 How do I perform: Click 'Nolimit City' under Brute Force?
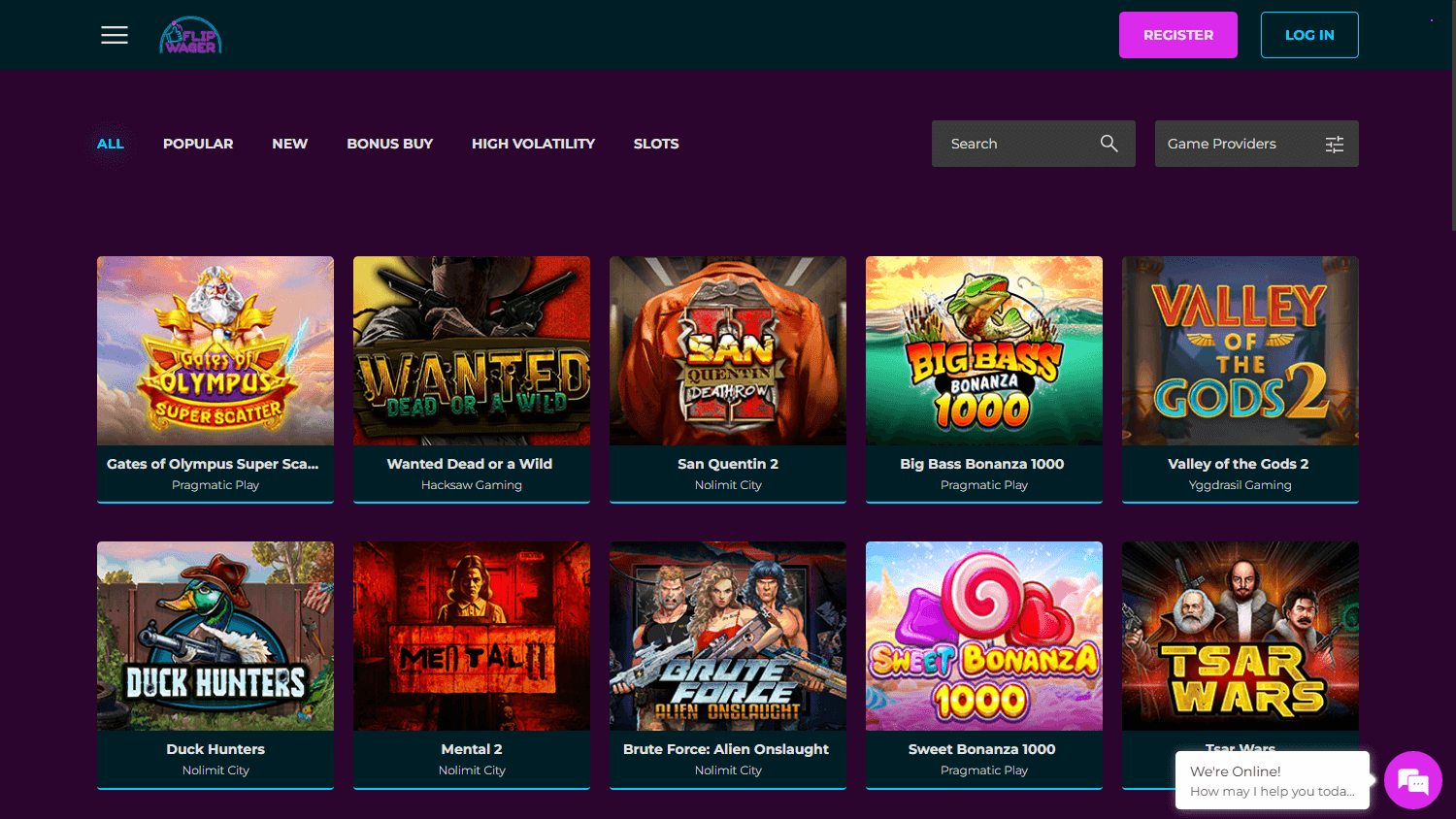tap(728, 770)
